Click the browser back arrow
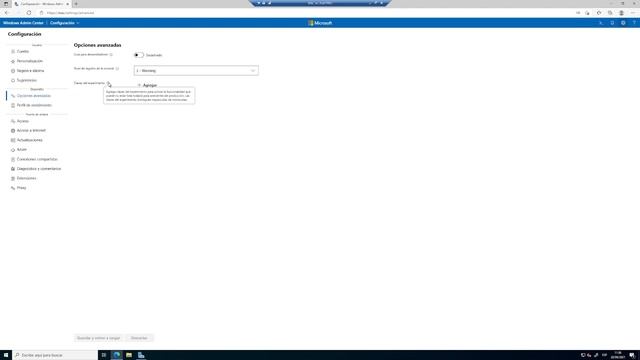640x360 pixels. click(x=7, y=13)
